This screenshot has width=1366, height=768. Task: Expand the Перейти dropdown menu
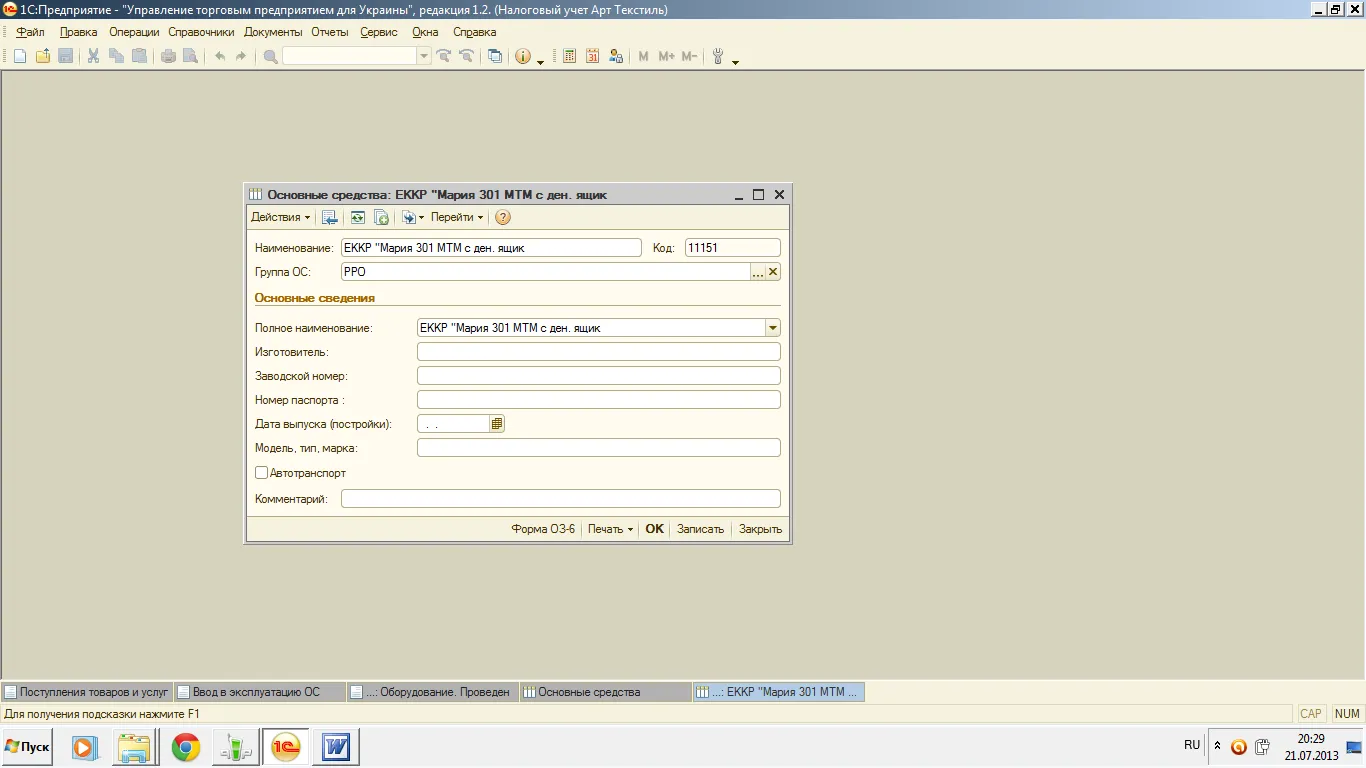[457, 217]
